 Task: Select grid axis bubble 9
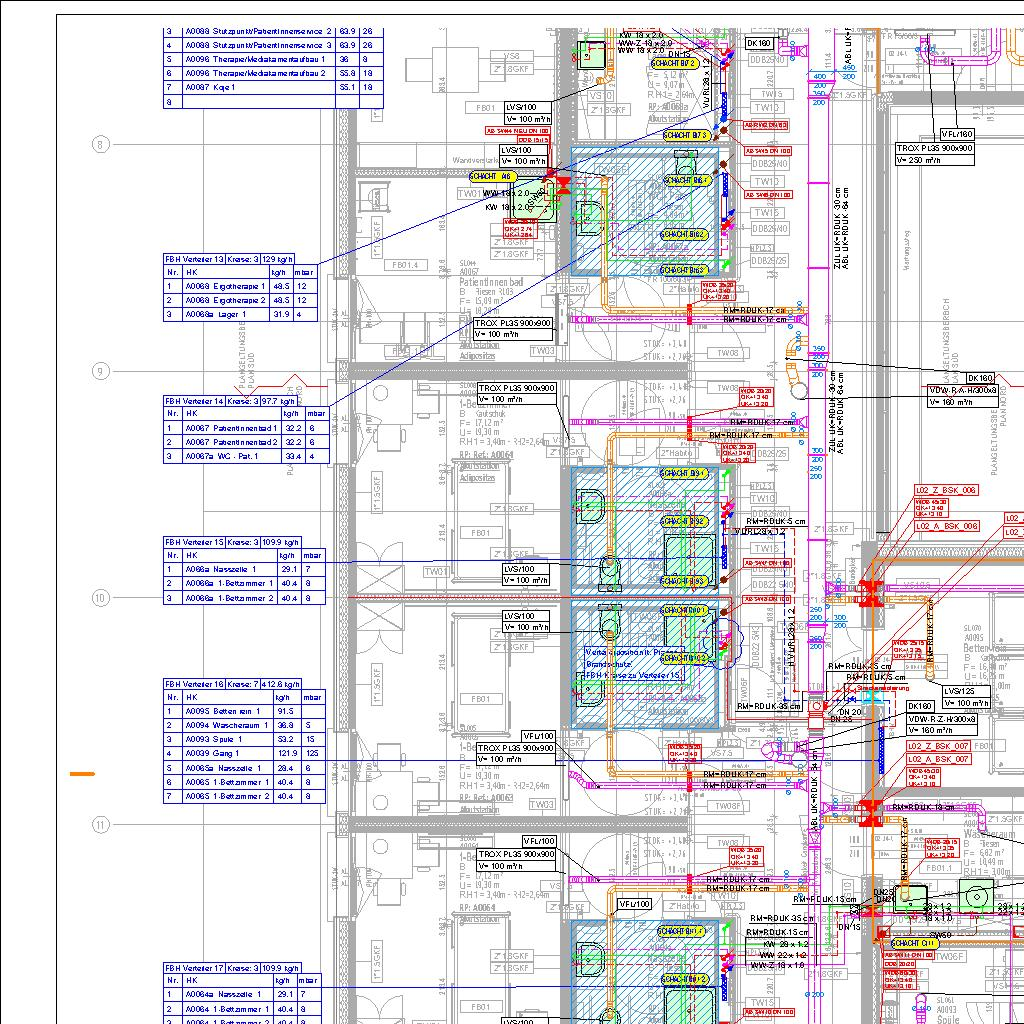coord(100,371)
